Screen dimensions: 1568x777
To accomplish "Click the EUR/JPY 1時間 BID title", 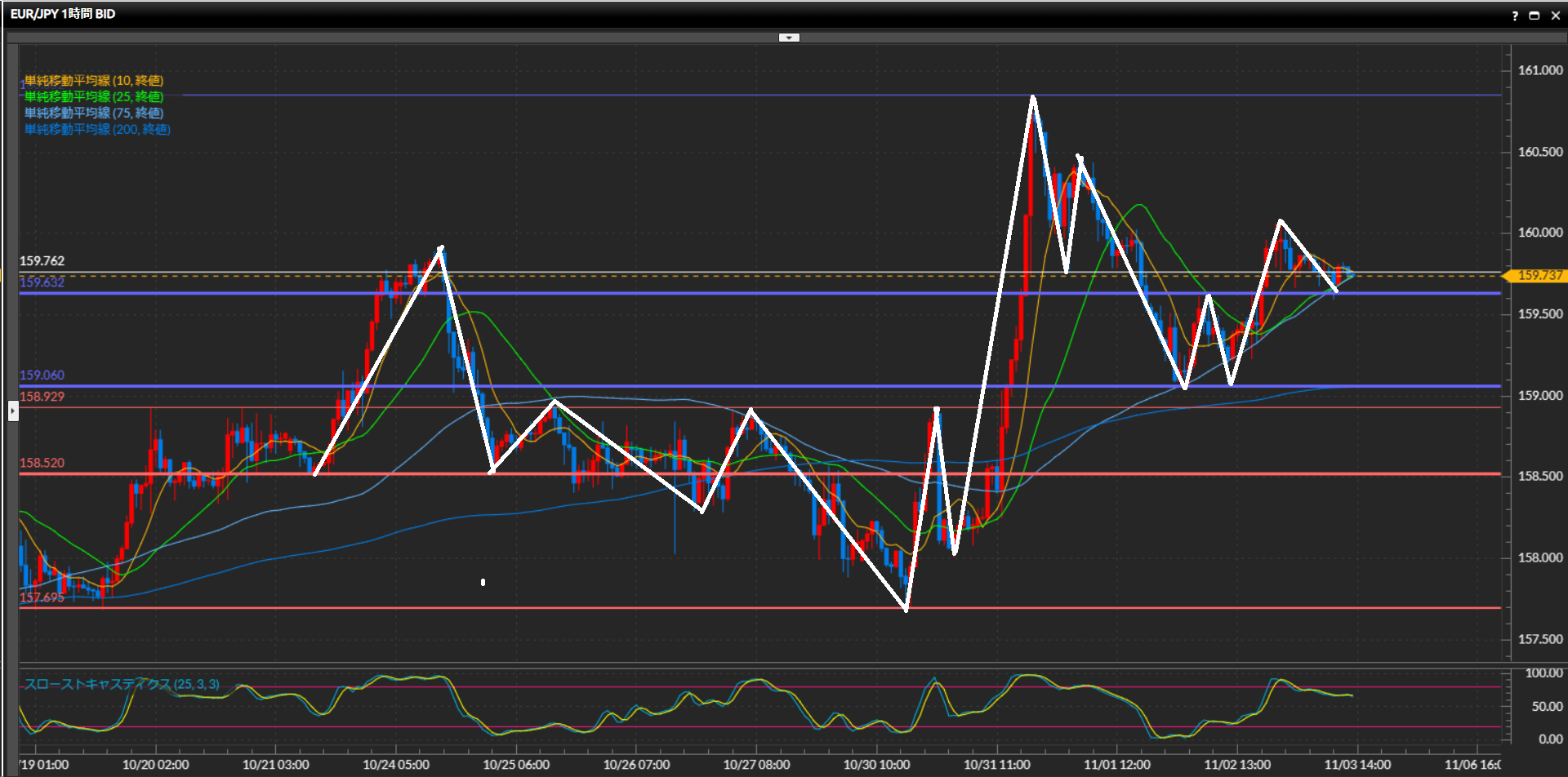I will point(63,14).
